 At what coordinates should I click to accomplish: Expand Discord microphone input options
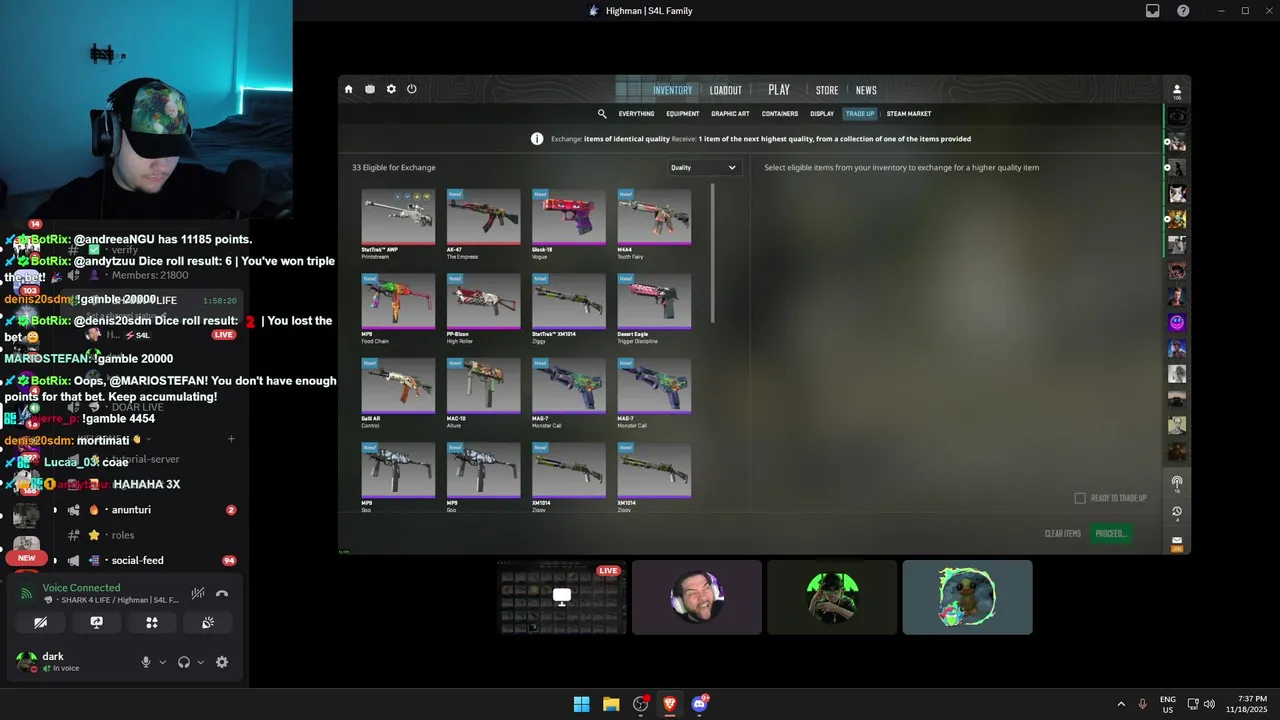(163, 662)
